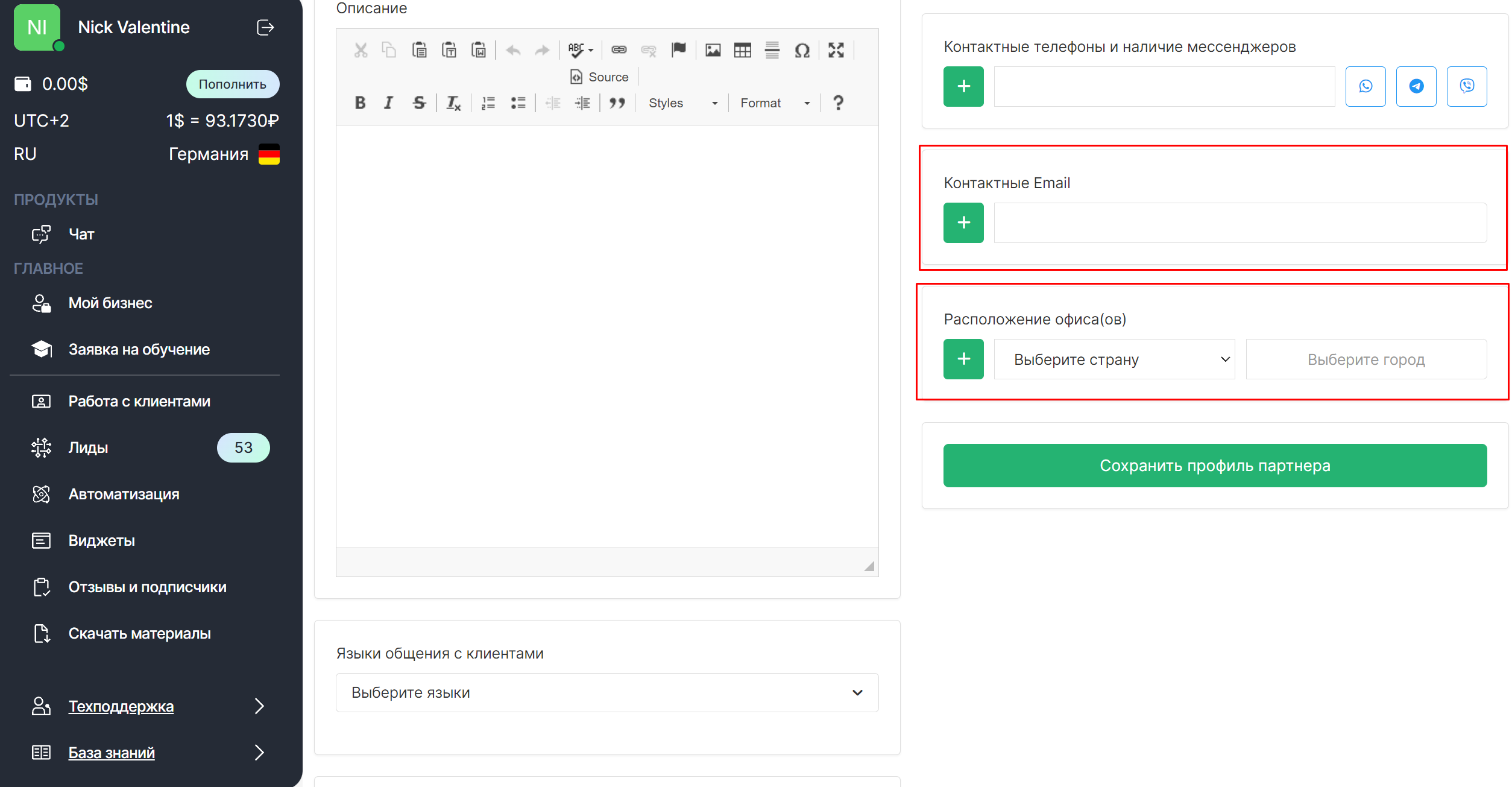The image size is (1512, 787).
Task: Click the Пополнить balance button
Action: tap(232, 84)
